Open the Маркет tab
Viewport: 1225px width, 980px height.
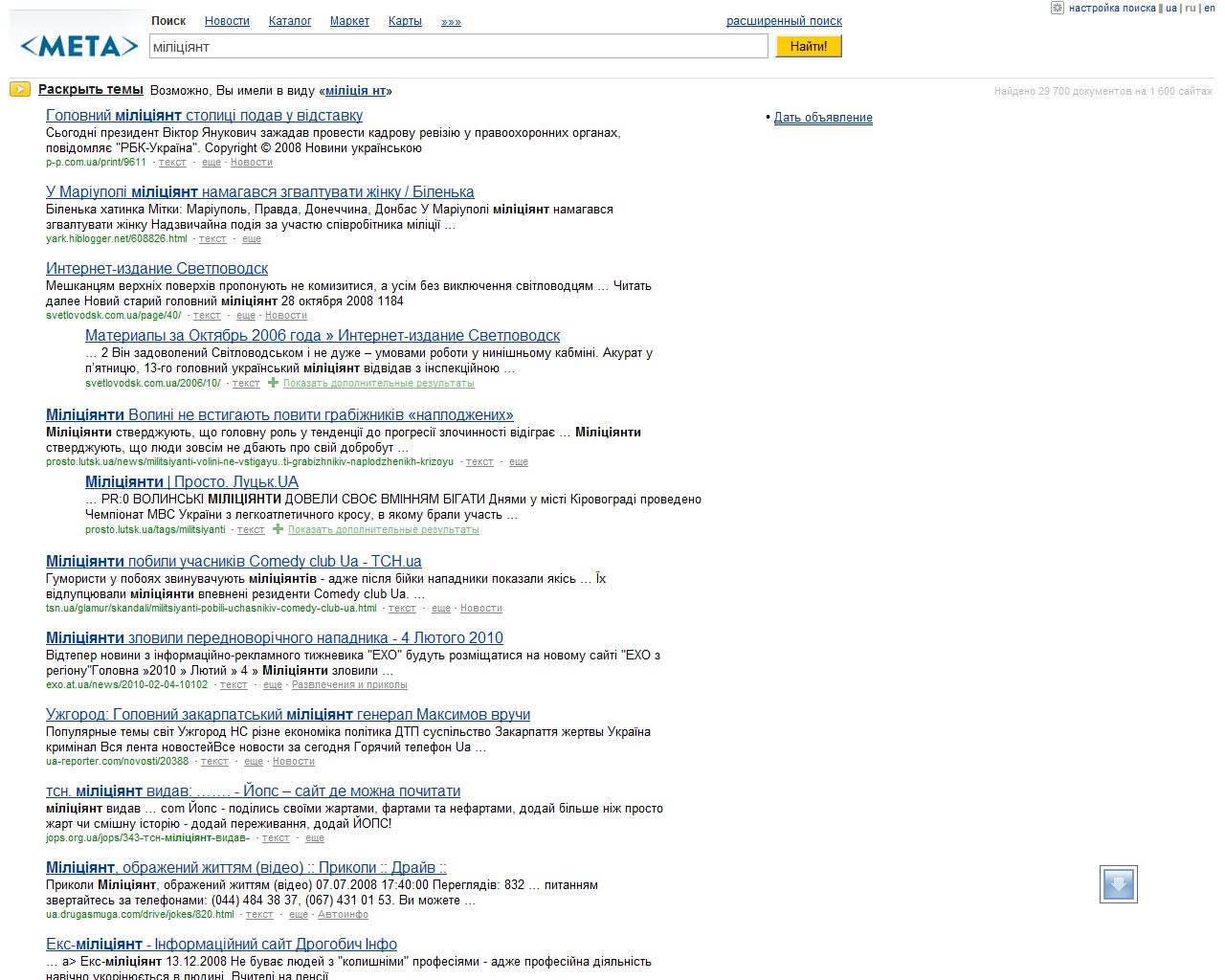pyautogui.click(x=349, y=21)
